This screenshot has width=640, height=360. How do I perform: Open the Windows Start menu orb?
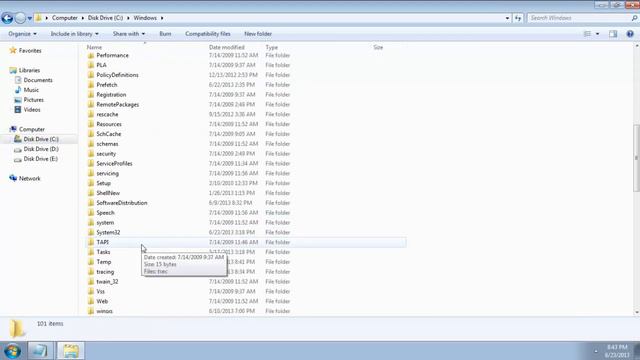pos(12,351)
